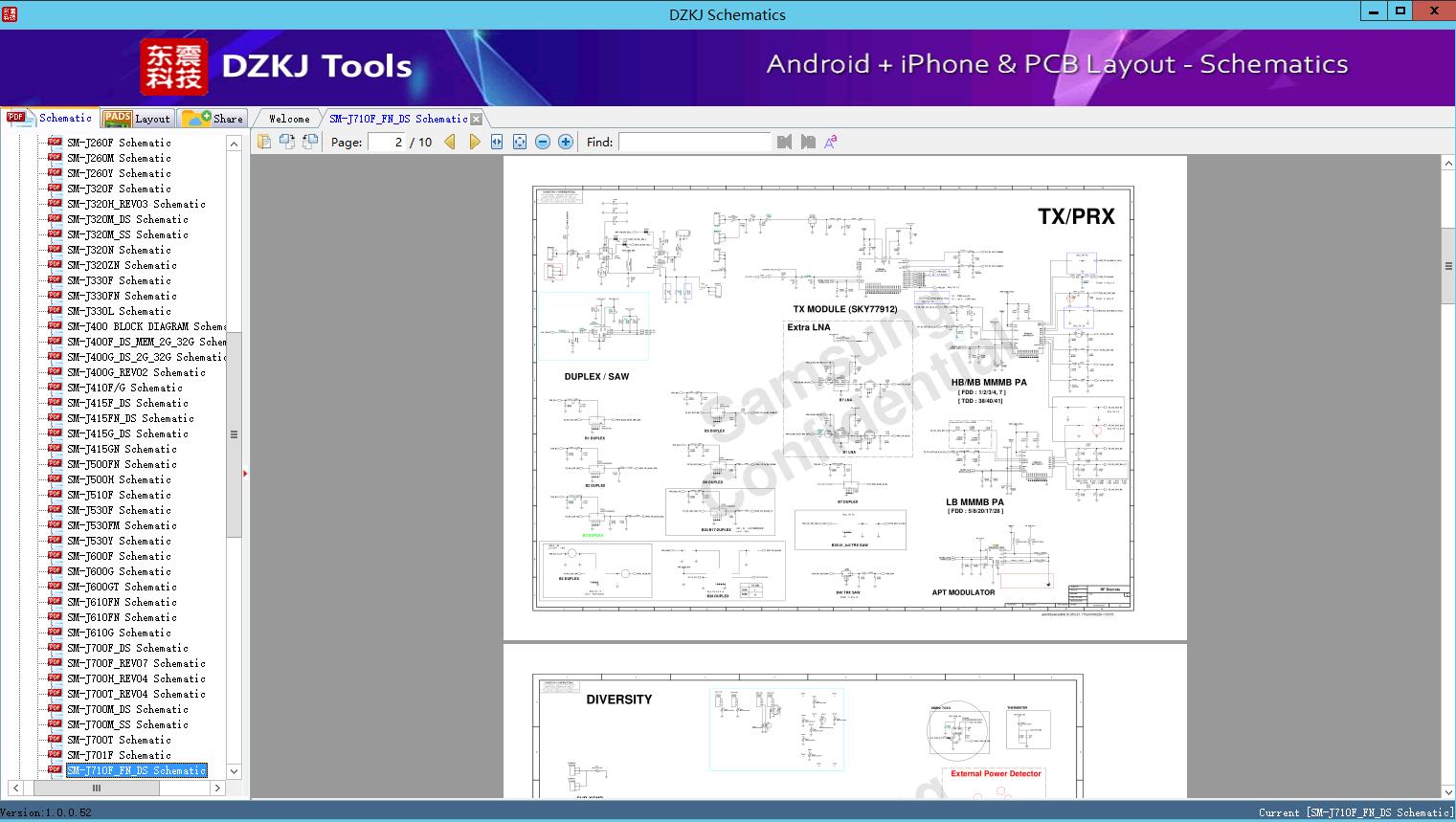The height and width of the screenshot is (822, 1456).
Task: Close the SM-J710F_FN_DS Schematic tab
Action: pyautogui.click(x=476, y=119)
